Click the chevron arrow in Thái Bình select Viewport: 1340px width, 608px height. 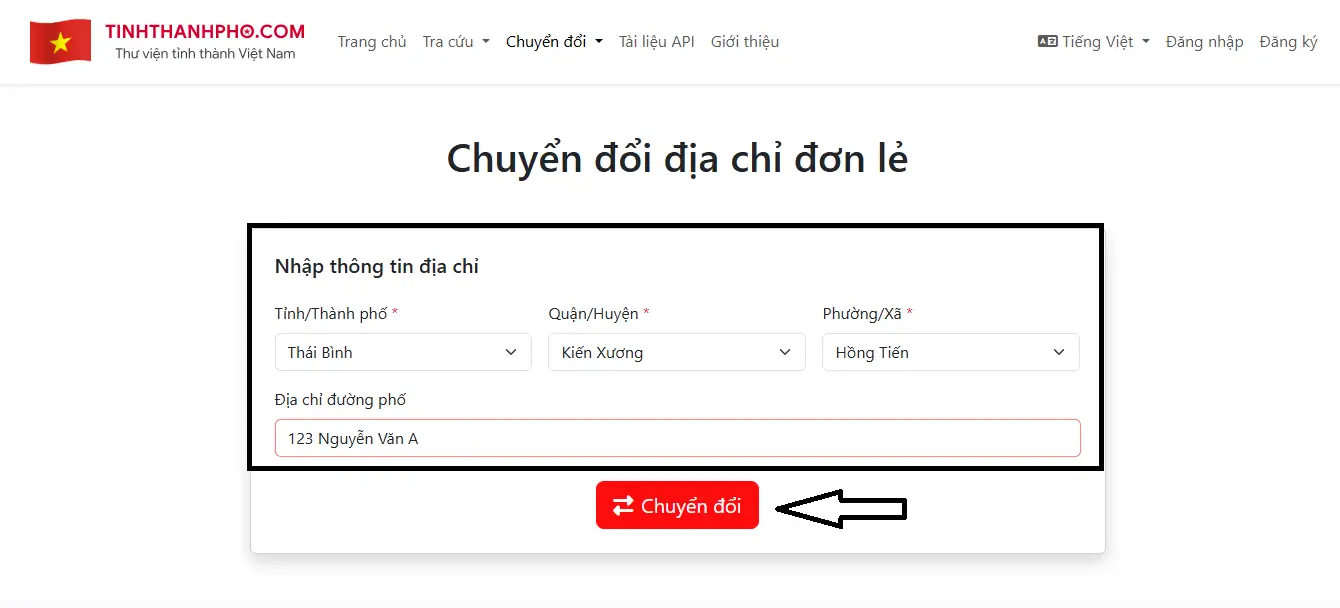511,352
